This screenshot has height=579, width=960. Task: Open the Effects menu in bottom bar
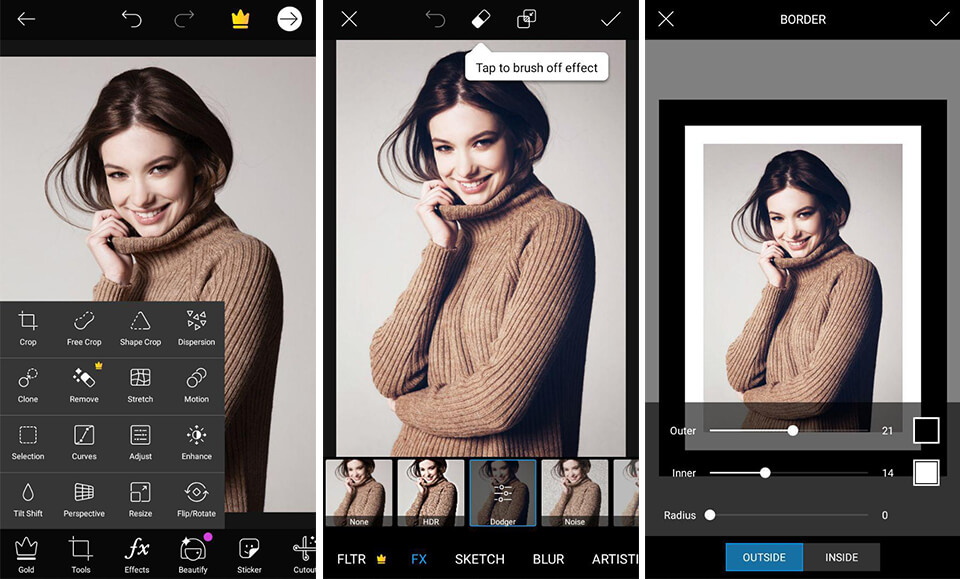pos(137,552)
